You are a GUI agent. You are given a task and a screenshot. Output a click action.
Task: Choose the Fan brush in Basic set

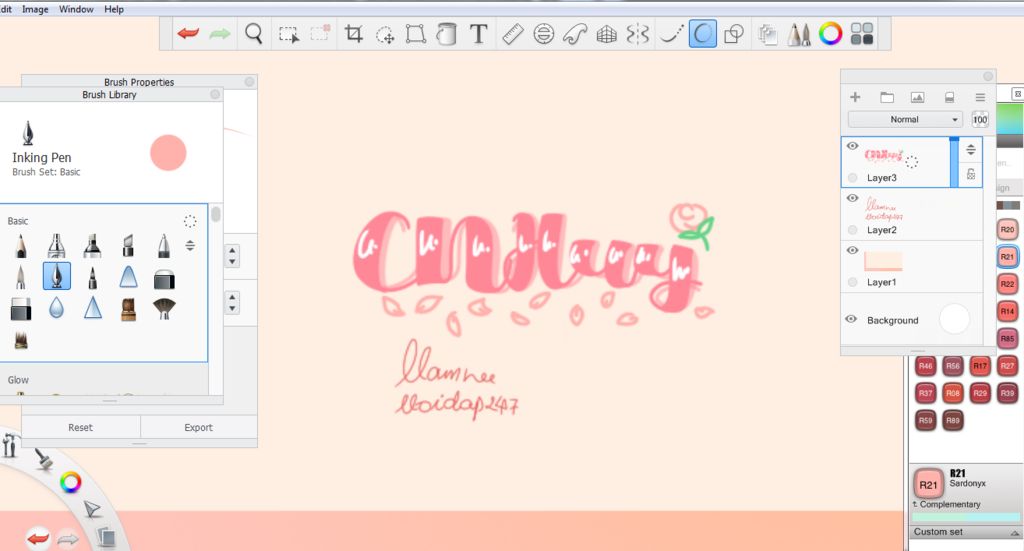164,309
